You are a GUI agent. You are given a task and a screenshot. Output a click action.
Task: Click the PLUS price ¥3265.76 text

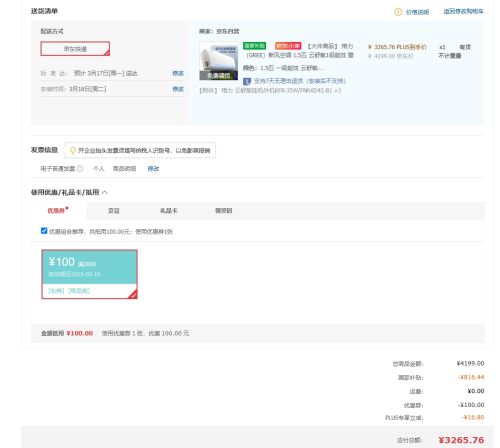click(x=397, y=47)
